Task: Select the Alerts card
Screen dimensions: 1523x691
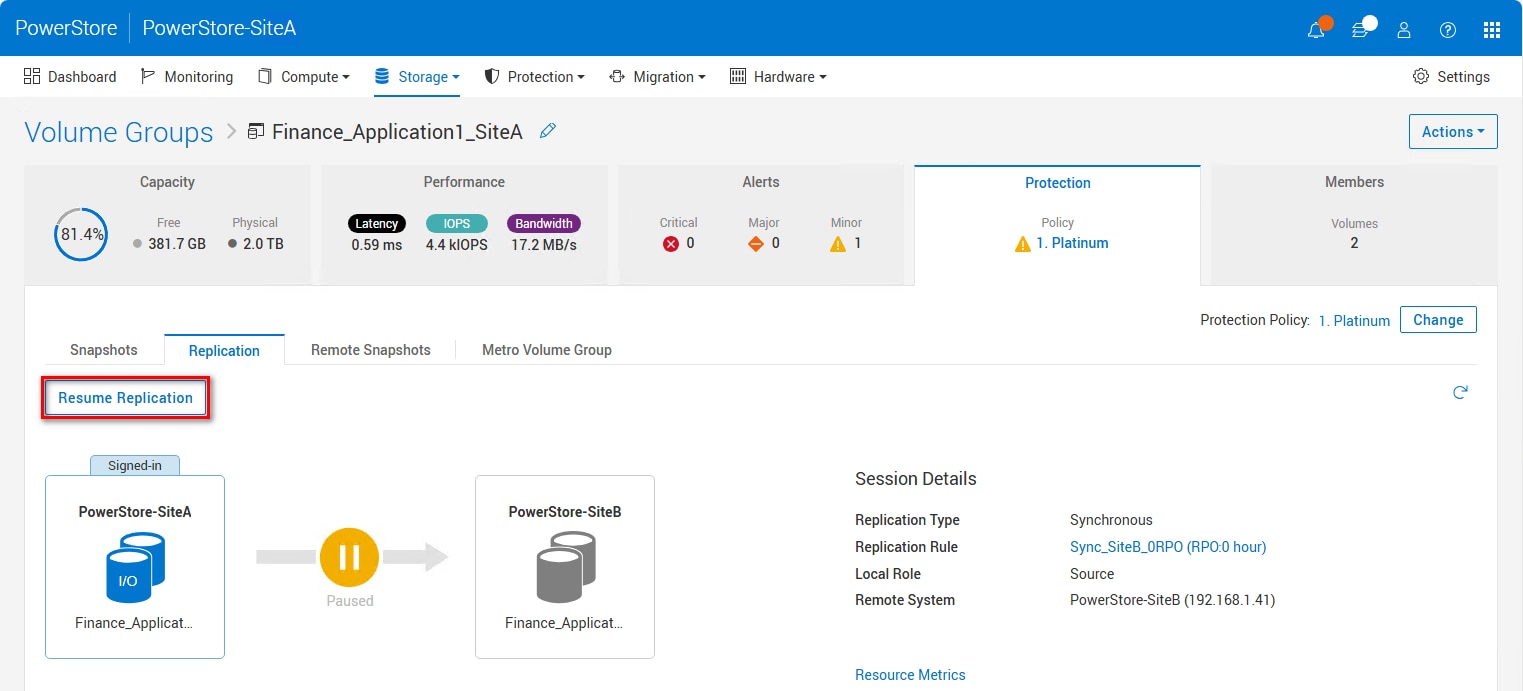Action: (761, 225)
